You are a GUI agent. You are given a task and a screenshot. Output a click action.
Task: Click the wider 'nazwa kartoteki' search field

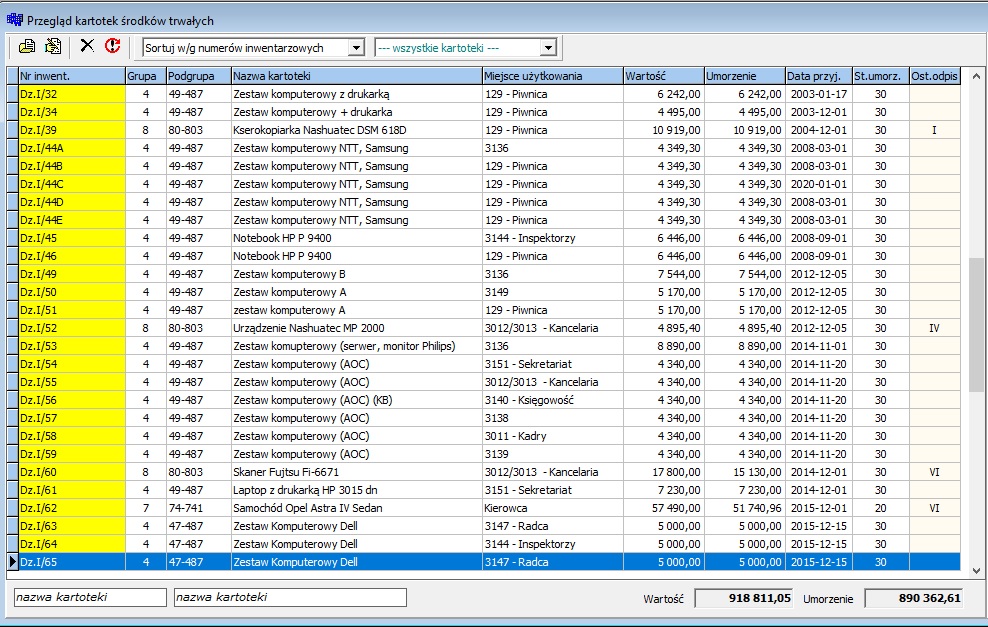click(x=290, y=597)
